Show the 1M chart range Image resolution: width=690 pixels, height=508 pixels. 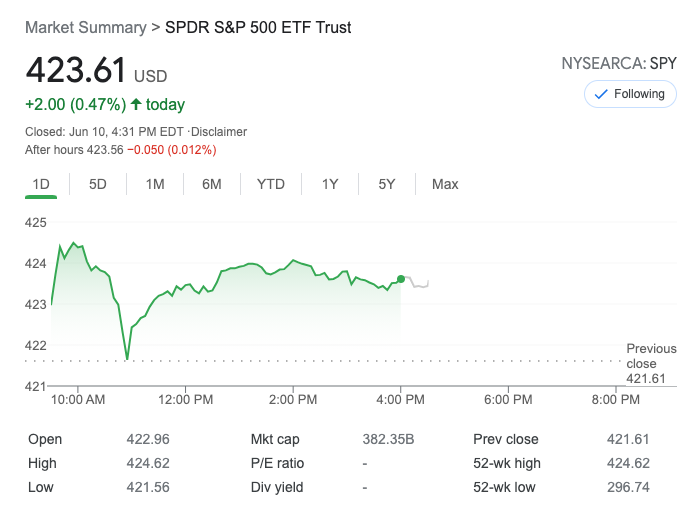pos(155,184)
